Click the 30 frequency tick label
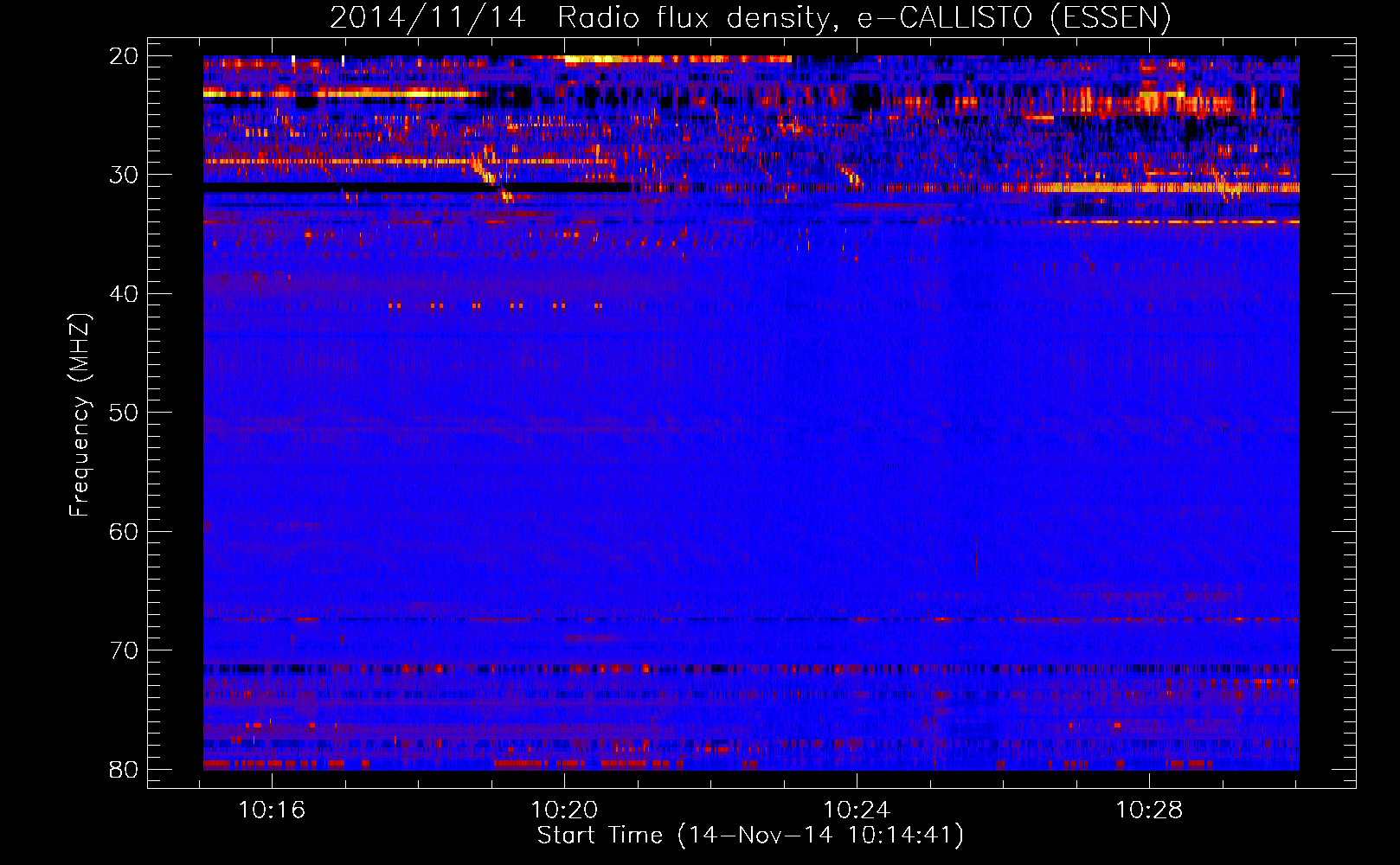Screen dimensions: 1400x865 (124, 175)
